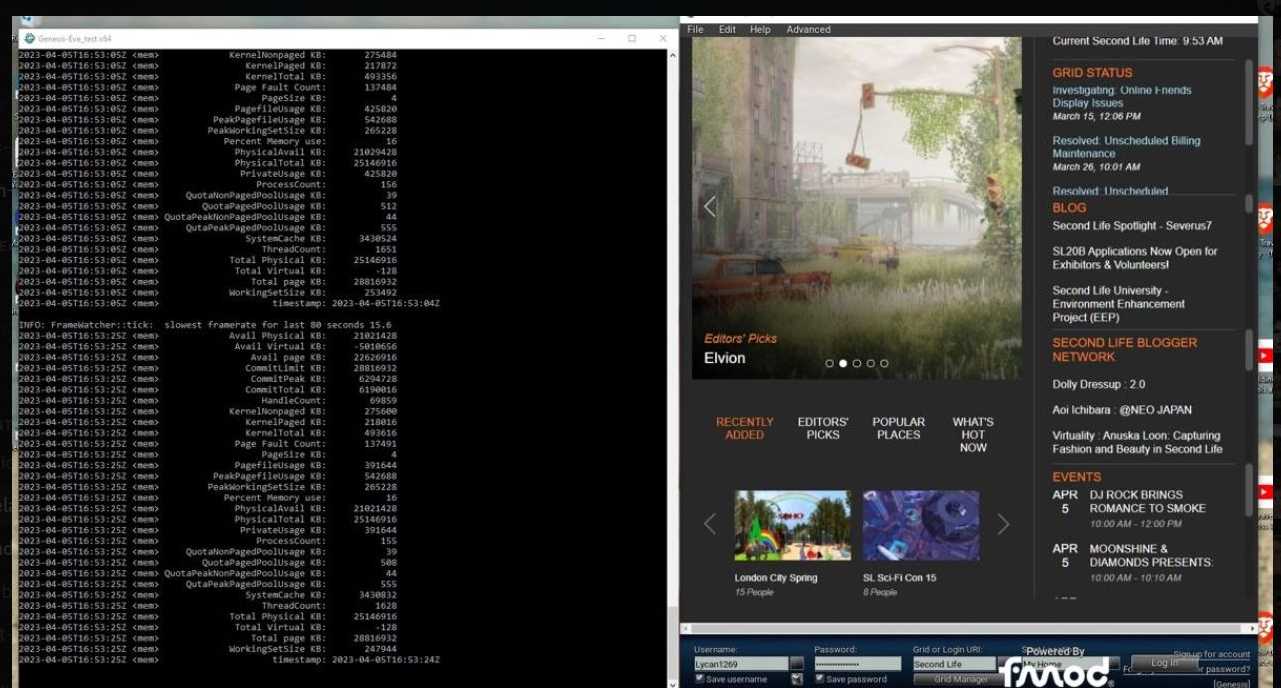
Task: Open the Advanced menu
Action: [x=807, y=29]
